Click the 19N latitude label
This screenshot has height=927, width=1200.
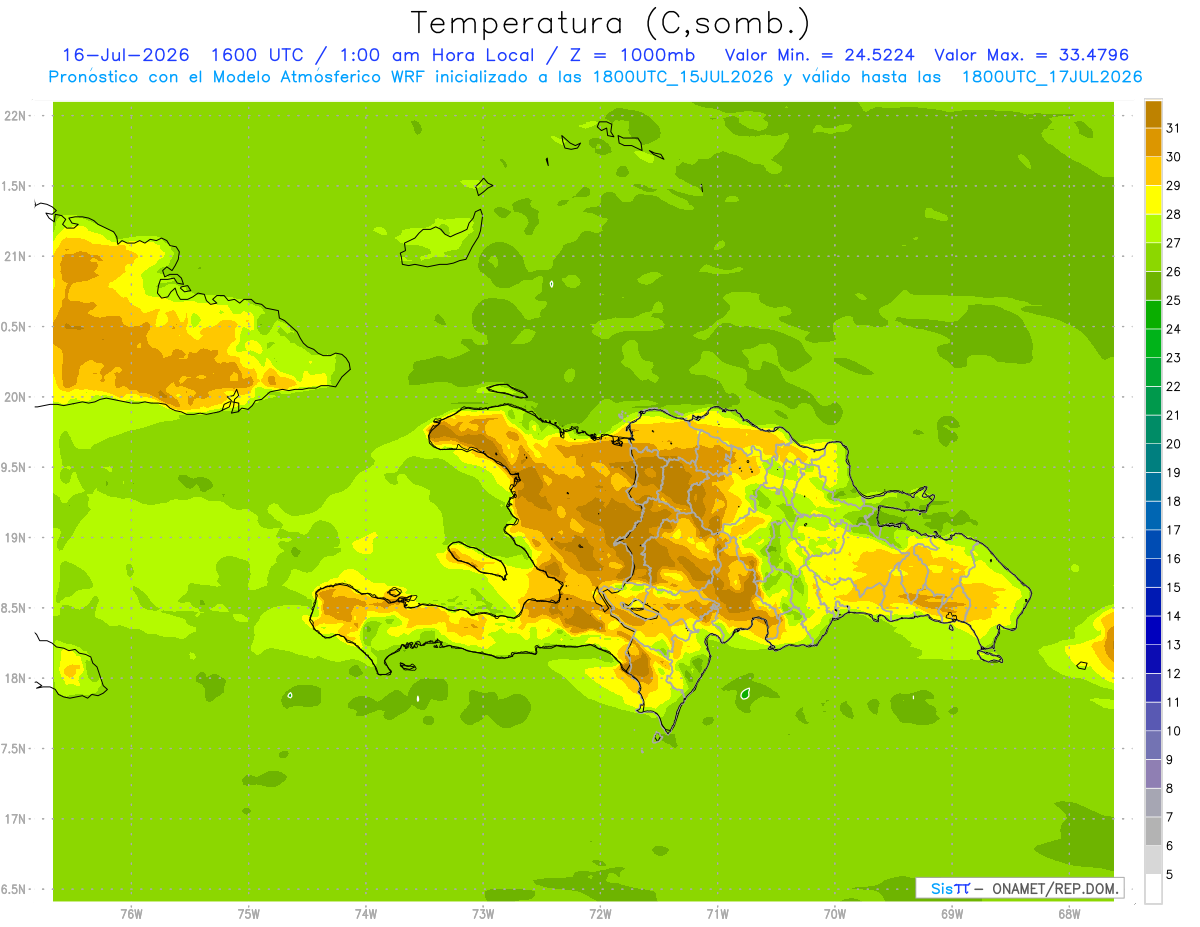pyautogui.click(x=17, y=538)
